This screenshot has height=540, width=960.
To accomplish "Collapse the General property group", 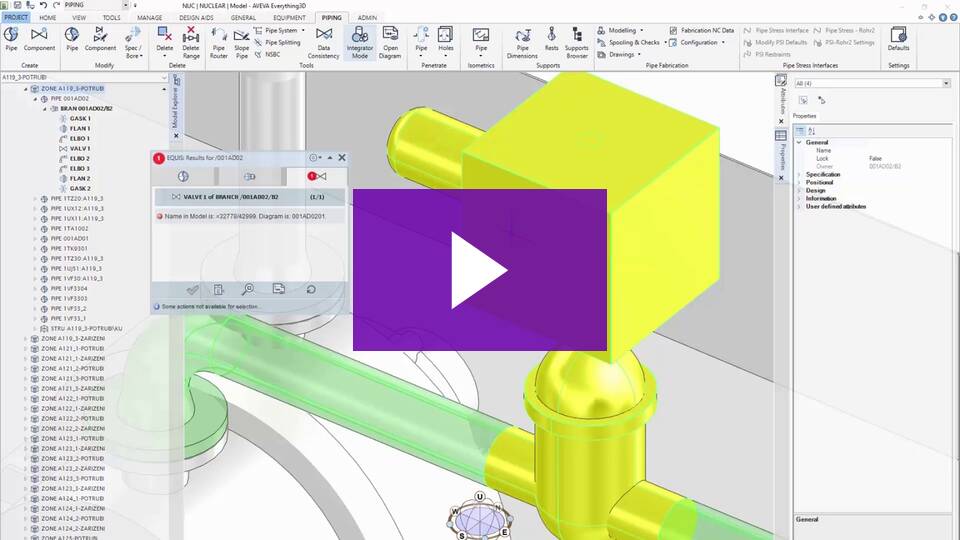I will [x=799, y=142].
